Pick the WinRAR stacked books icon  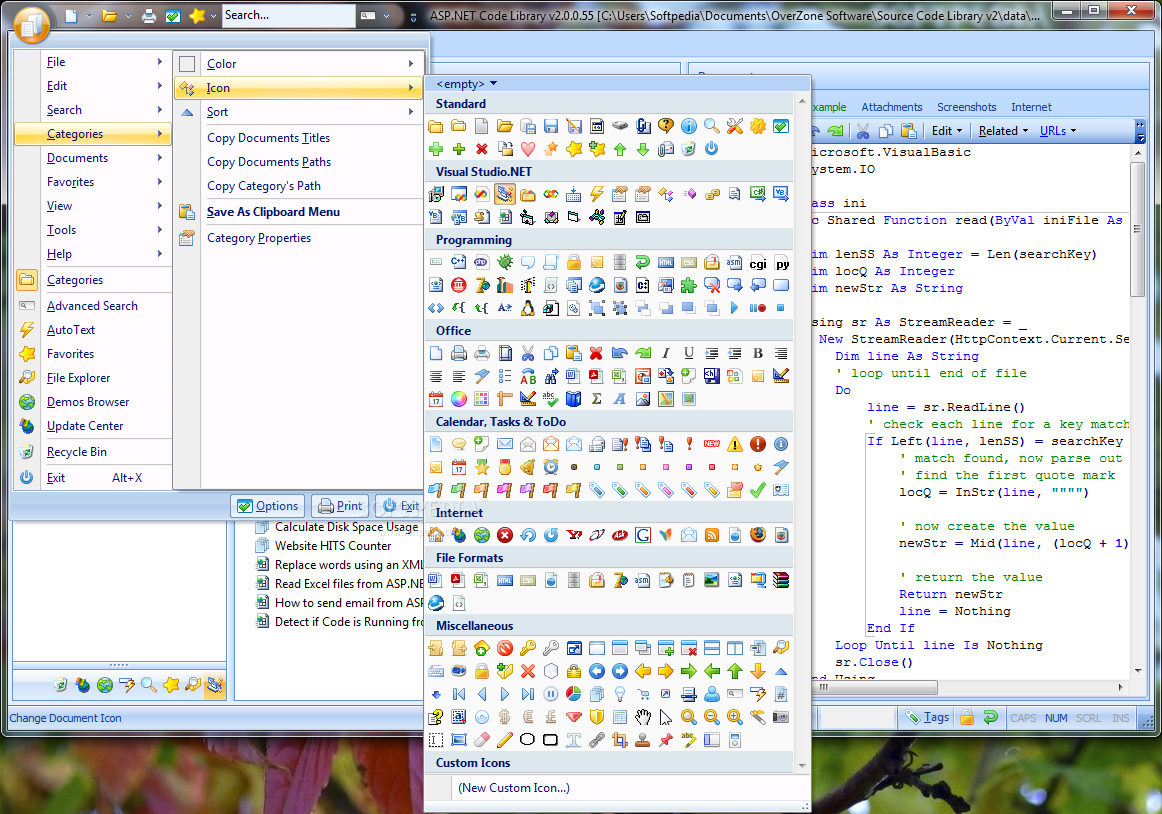coord(781,580)
